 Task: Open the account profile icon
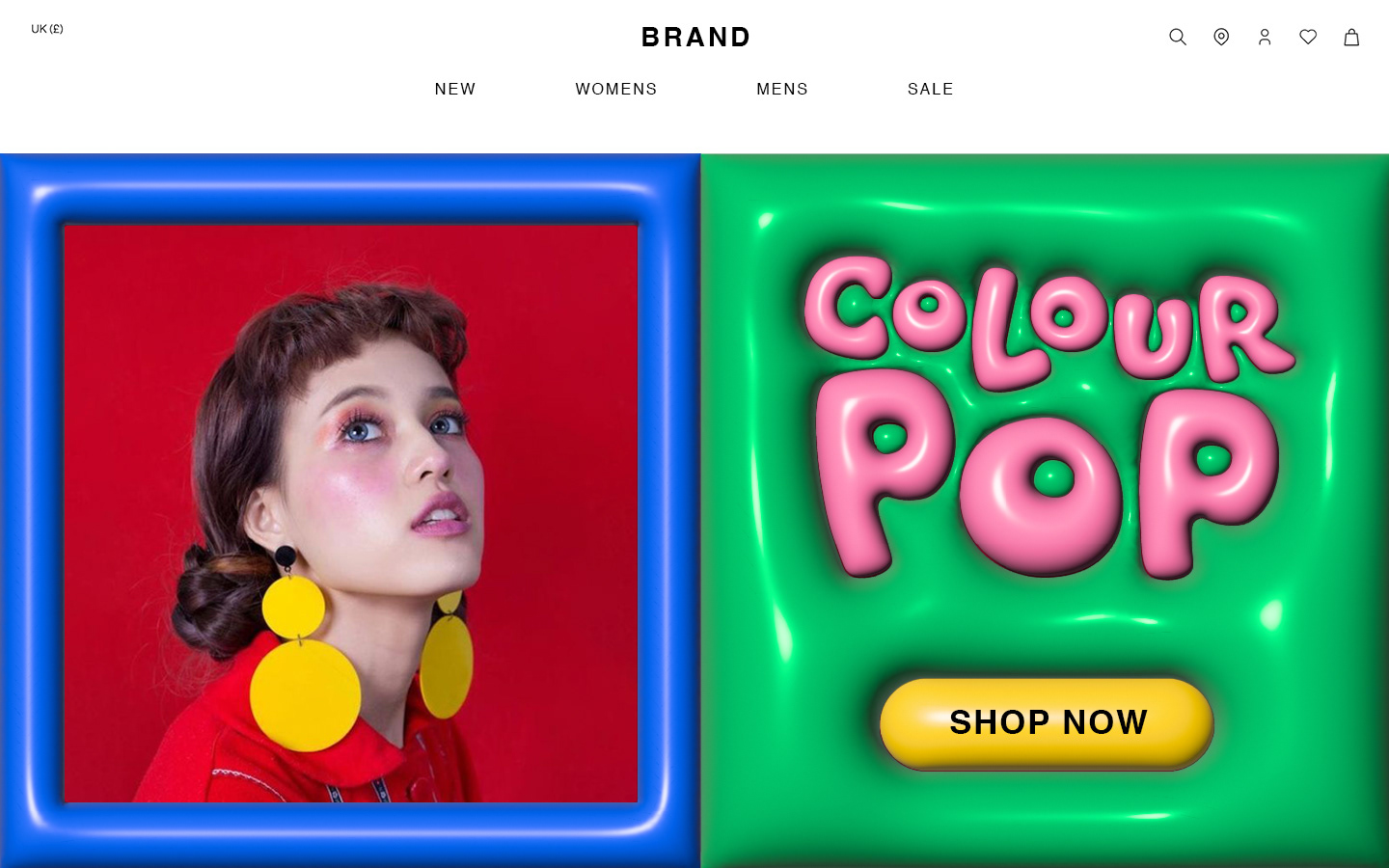(1265, 37)
